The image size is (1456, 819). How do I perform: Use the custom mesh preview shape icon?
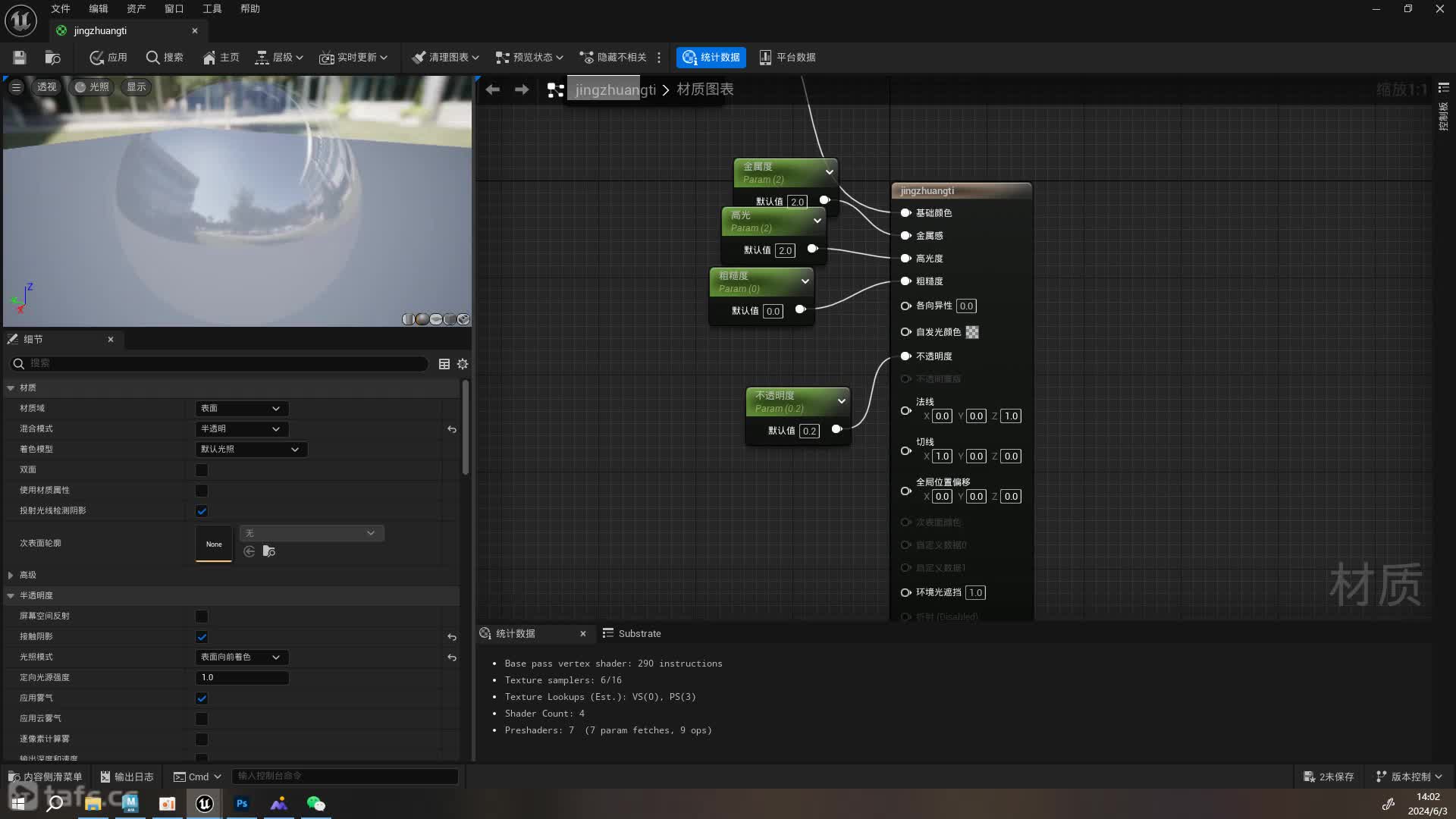pos(463,319)
